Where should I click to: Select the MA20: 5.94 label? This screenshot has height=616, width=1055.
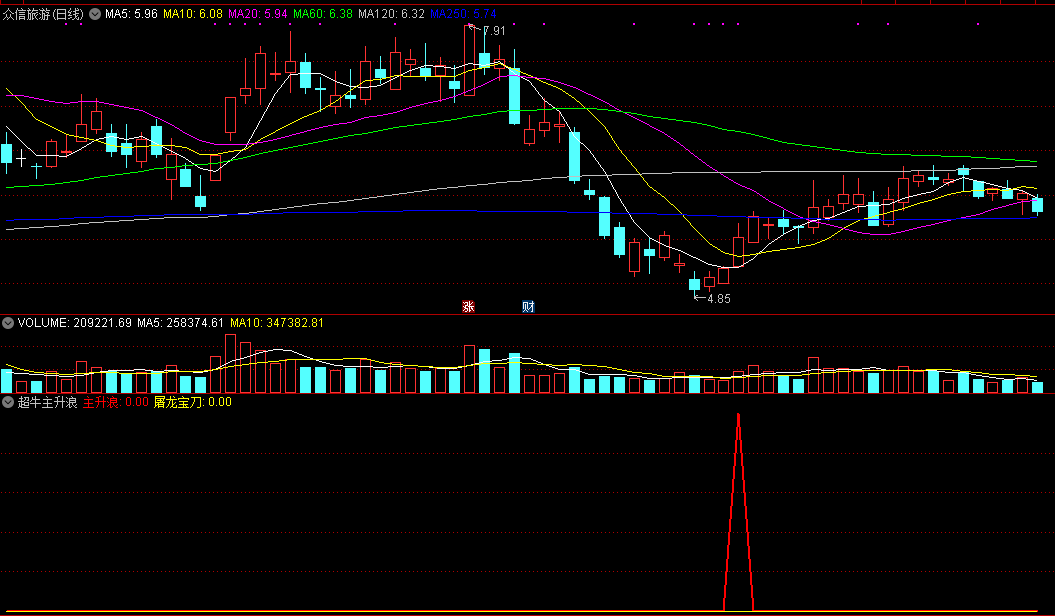pos(258,14)
